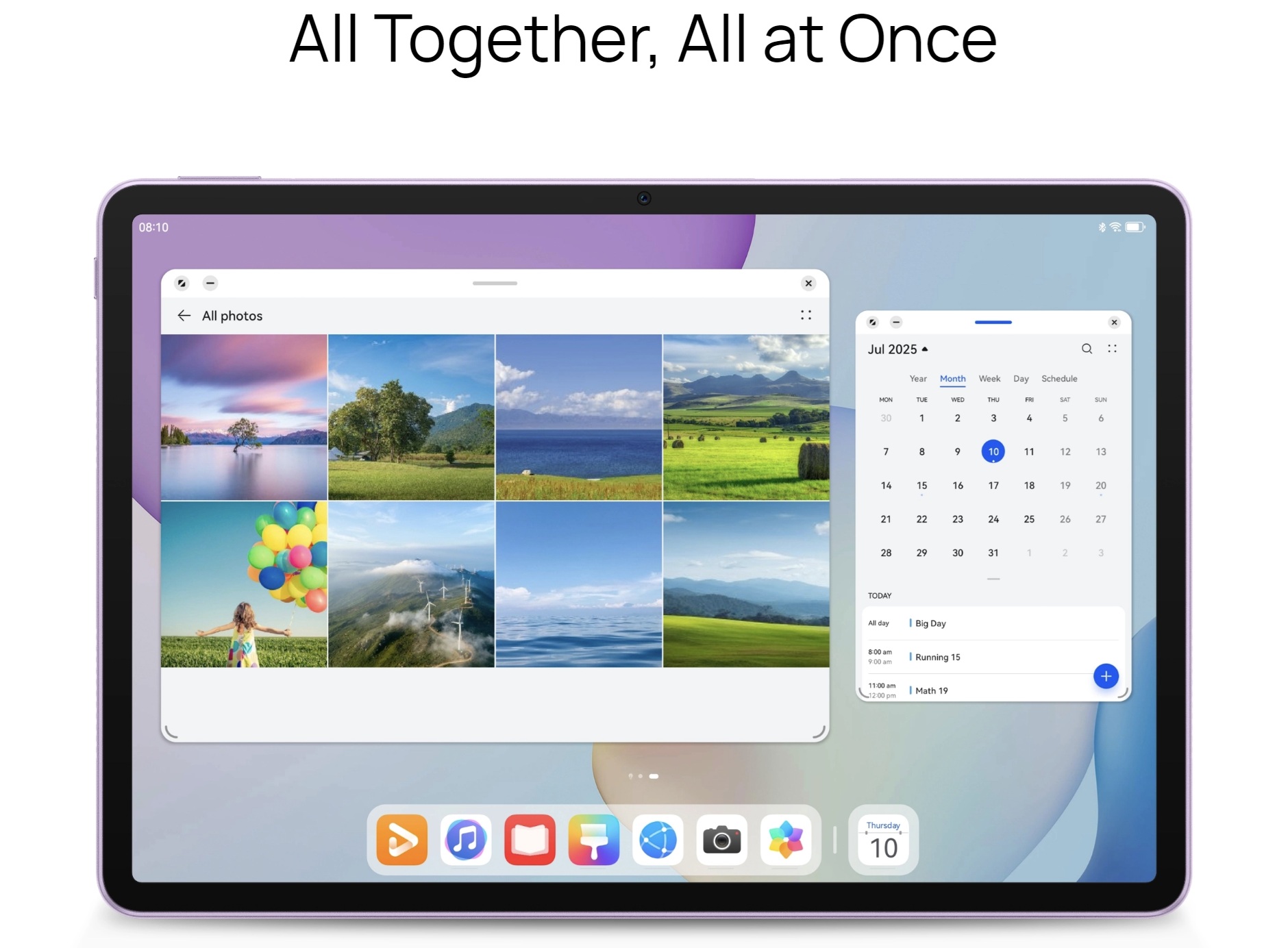The height and width of the screenshot is (948, 1288).
Task: Switch calendar to Year view
Action: (x=918, y=379)
